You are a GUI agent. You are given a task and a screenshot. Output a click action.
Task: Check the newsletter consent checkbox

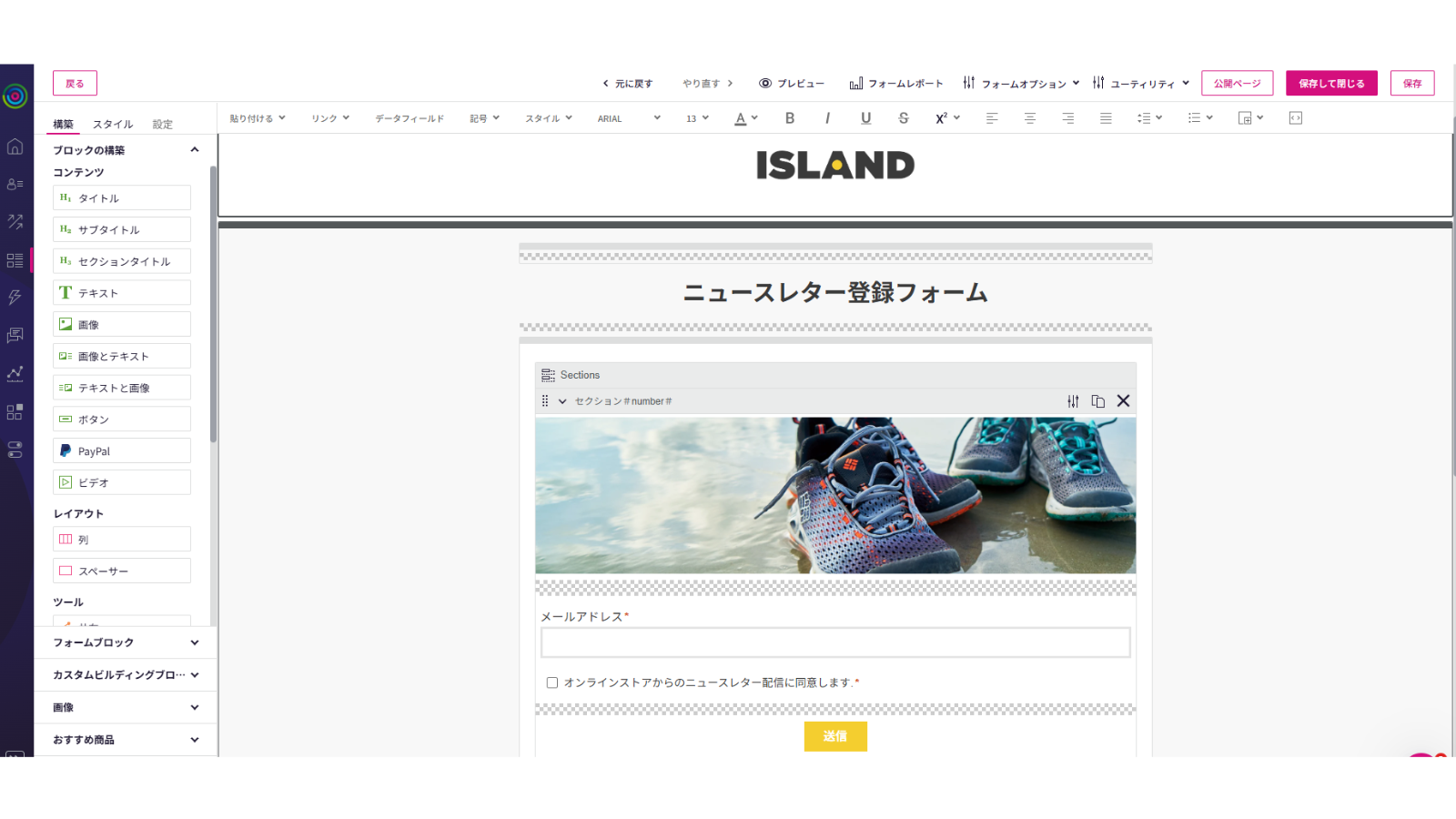tap(552, 682)
